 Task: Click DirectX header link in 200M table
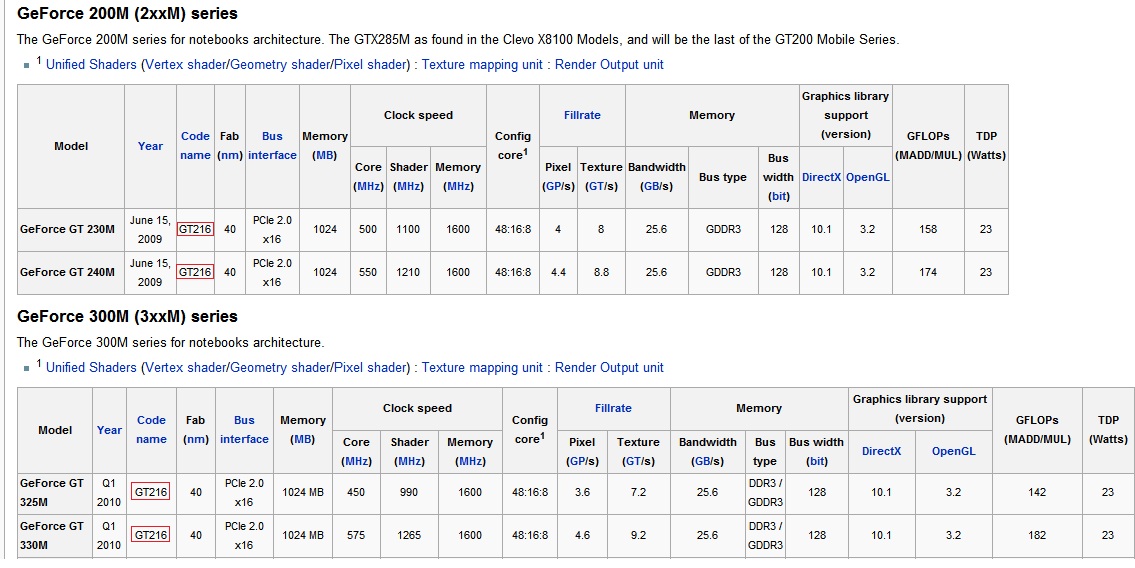(x=821, y=177)
